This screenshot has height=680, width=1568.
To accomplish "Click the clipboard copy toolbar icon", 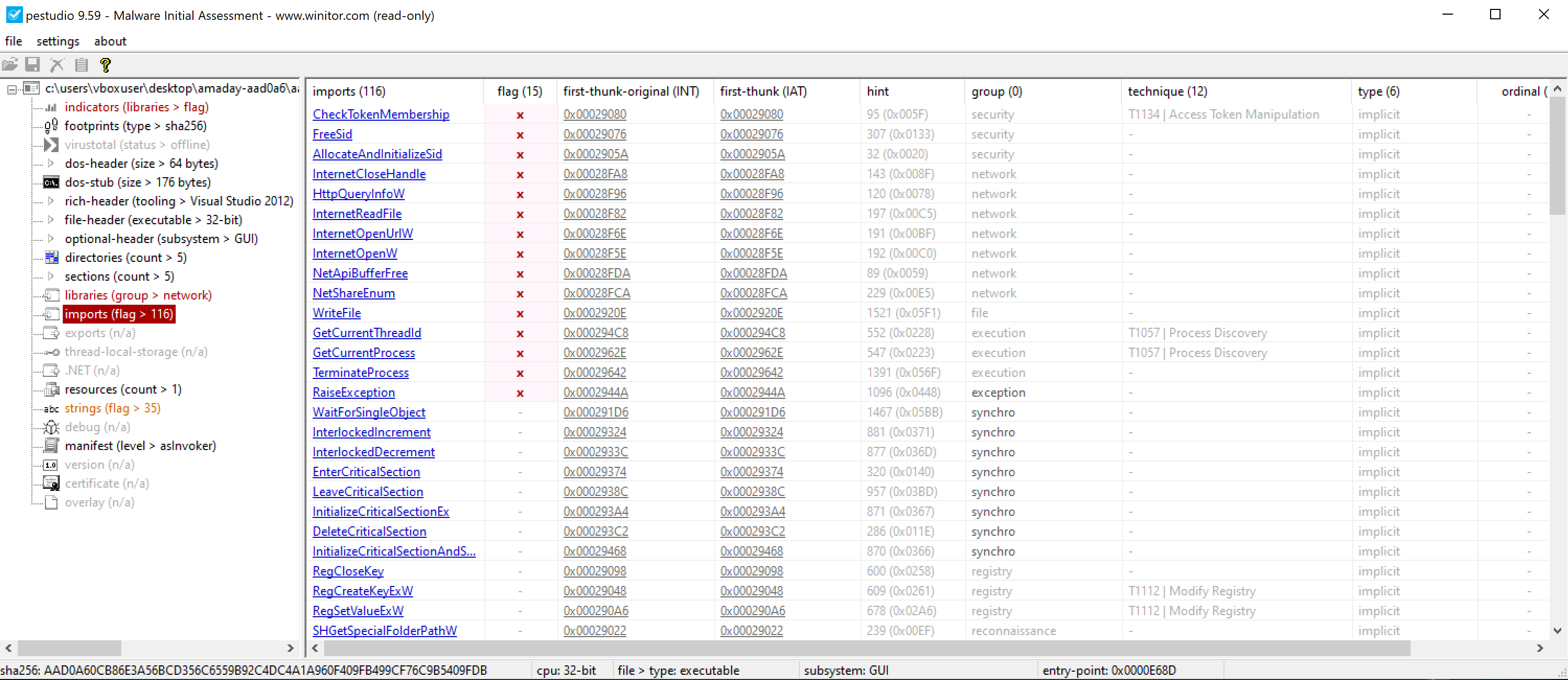I will tap(82, 64).
